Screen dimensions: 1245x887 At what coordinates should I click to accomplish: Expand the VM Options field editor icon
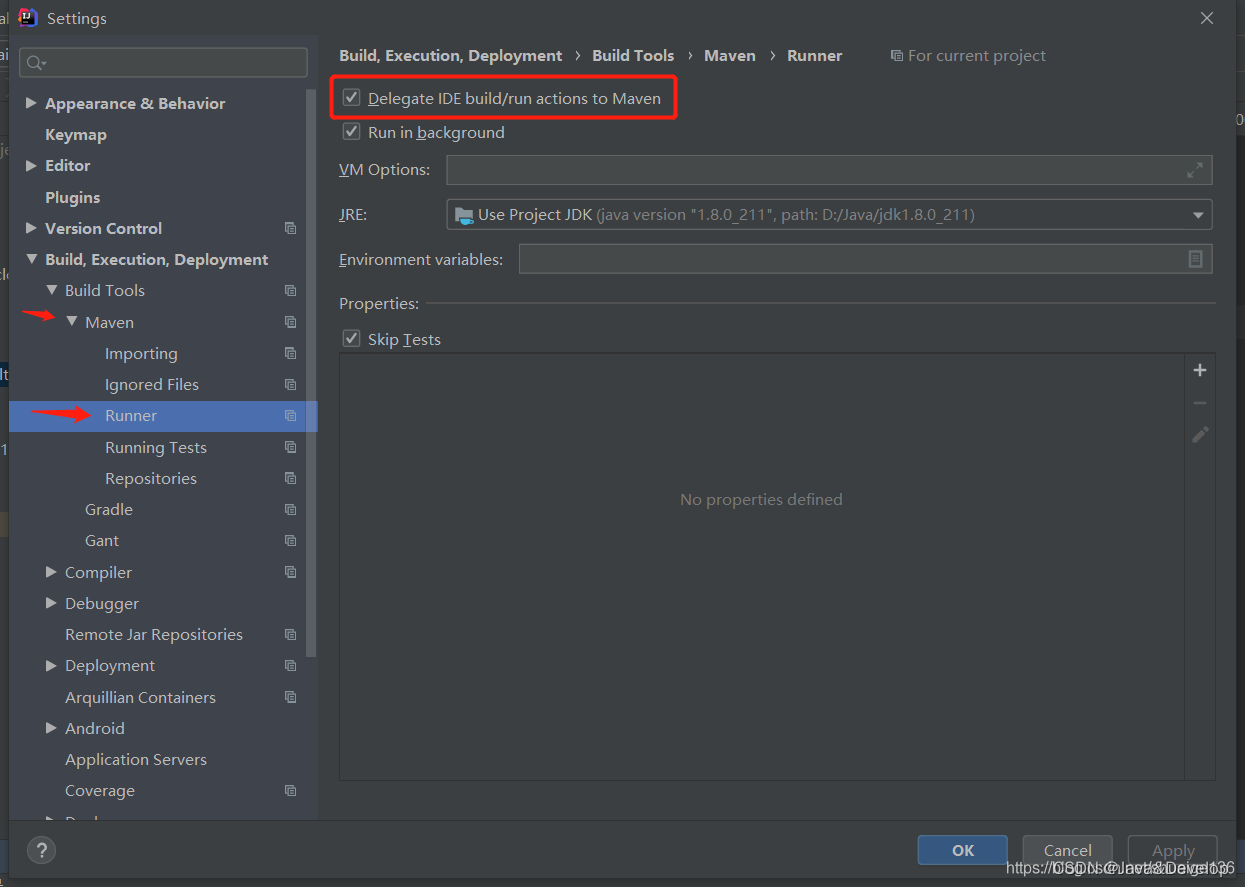click(x=1195, y=170)
